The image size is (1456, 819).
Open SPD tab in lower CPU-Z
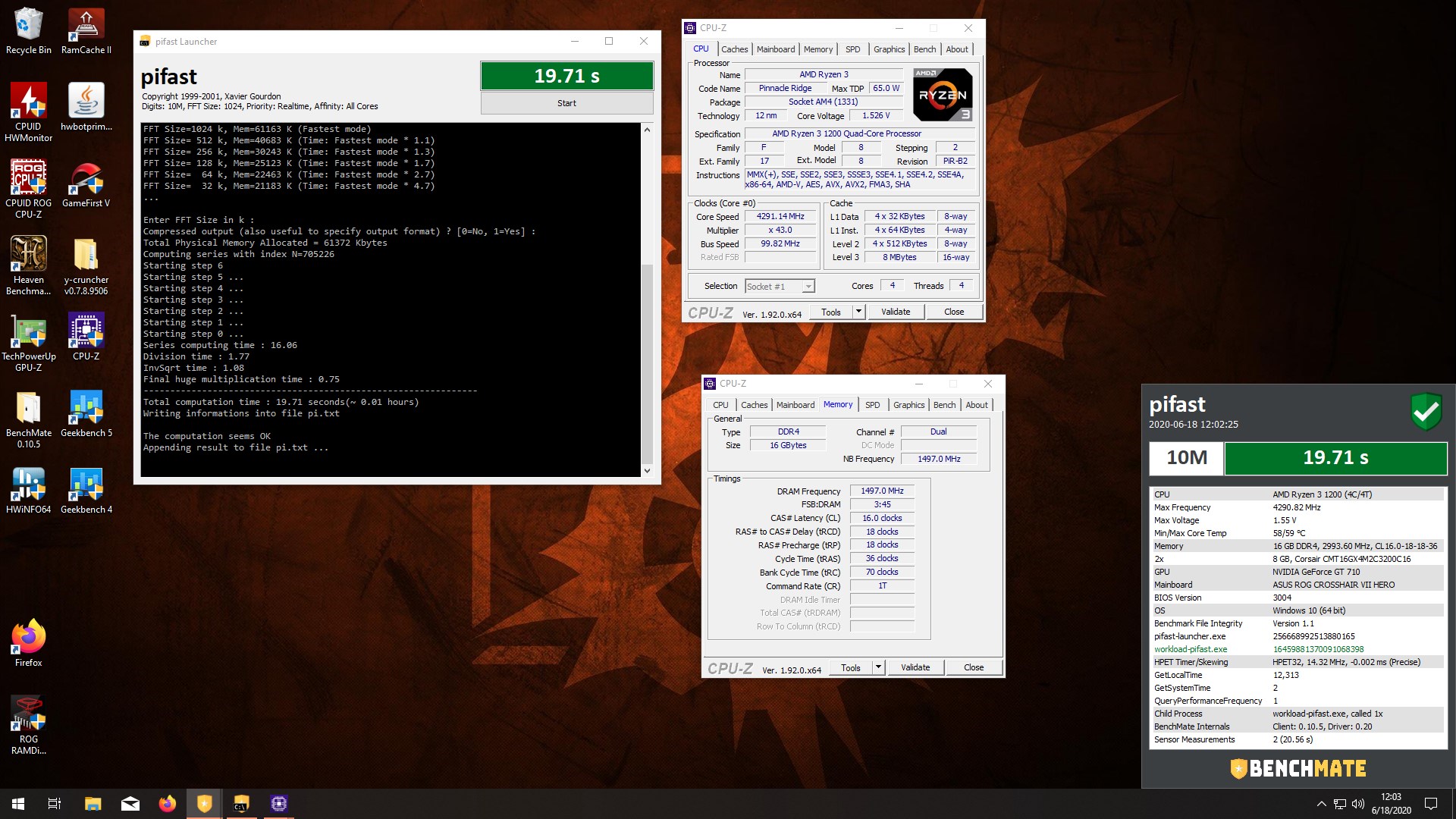coord(873,405)
